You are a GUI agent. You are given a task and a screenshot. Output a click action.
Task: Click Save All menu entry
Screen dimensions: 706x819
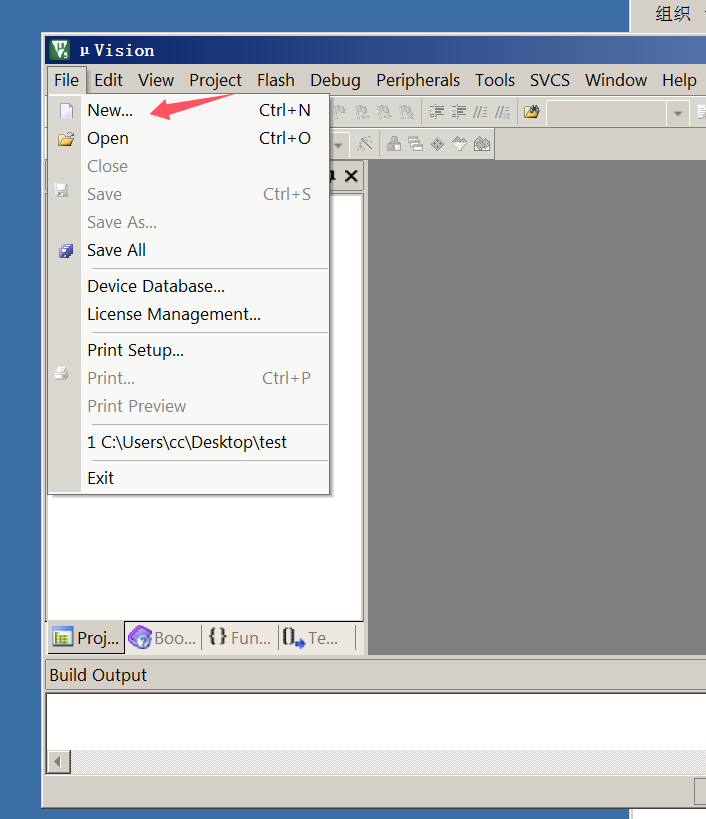coord(189,250)
